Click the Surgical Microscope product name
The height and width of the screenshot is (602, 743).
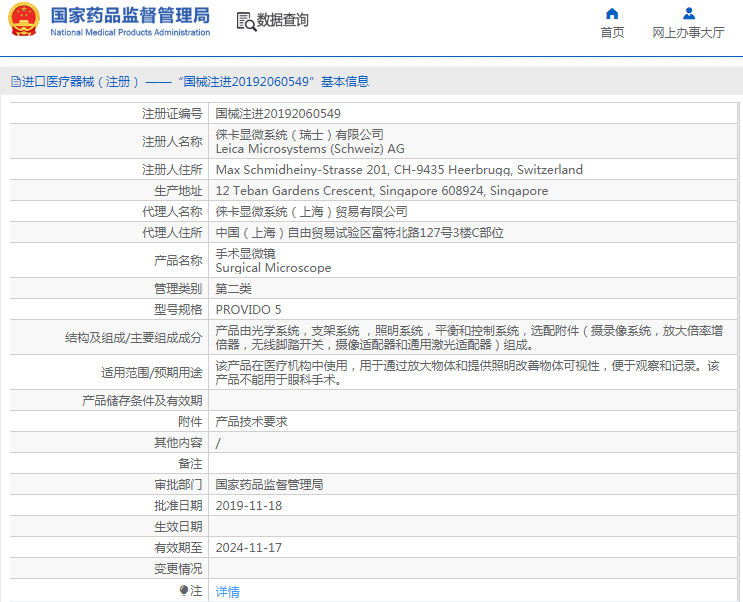[273, 268]
